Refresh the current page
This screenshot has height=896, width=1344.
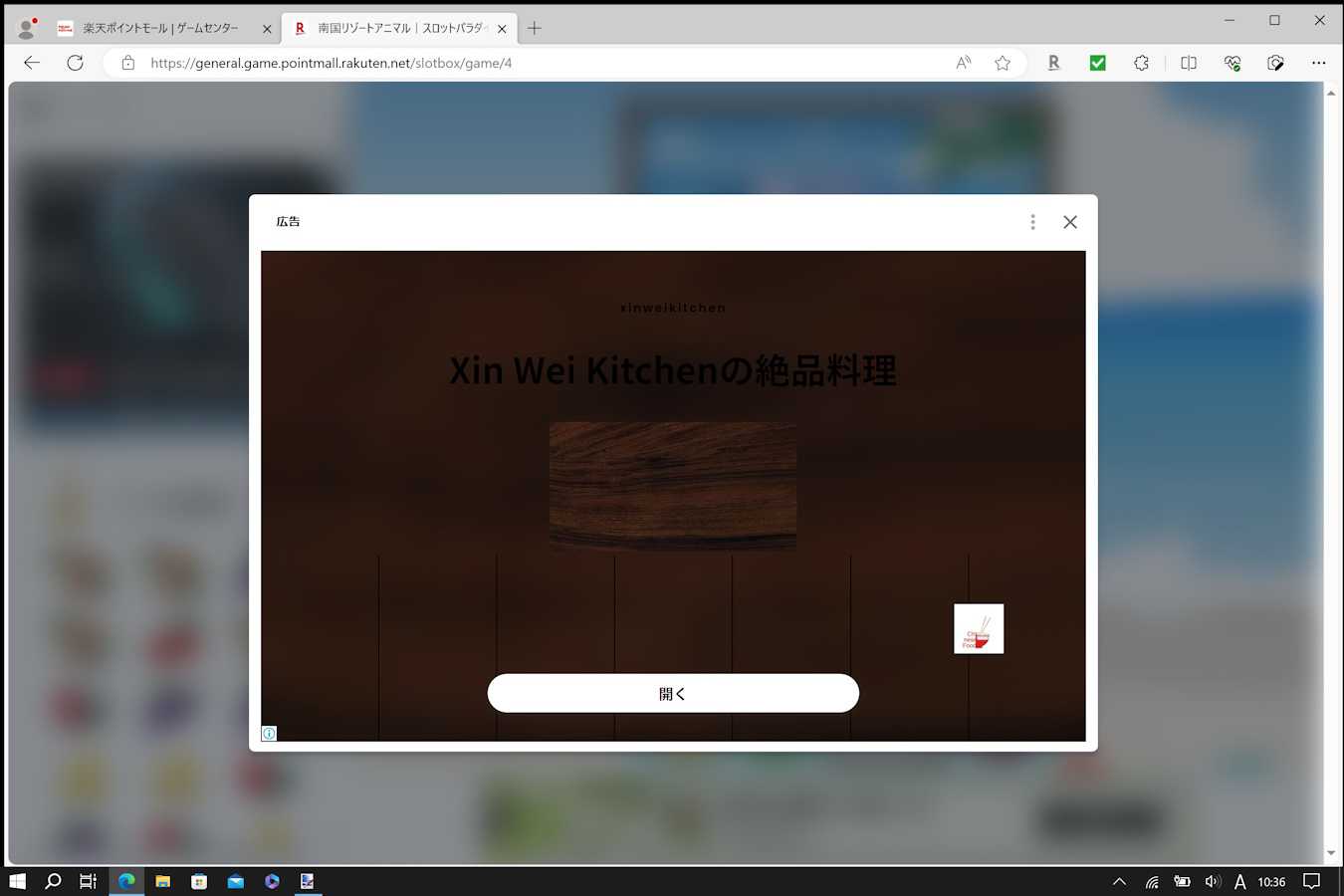pos(75,63)
